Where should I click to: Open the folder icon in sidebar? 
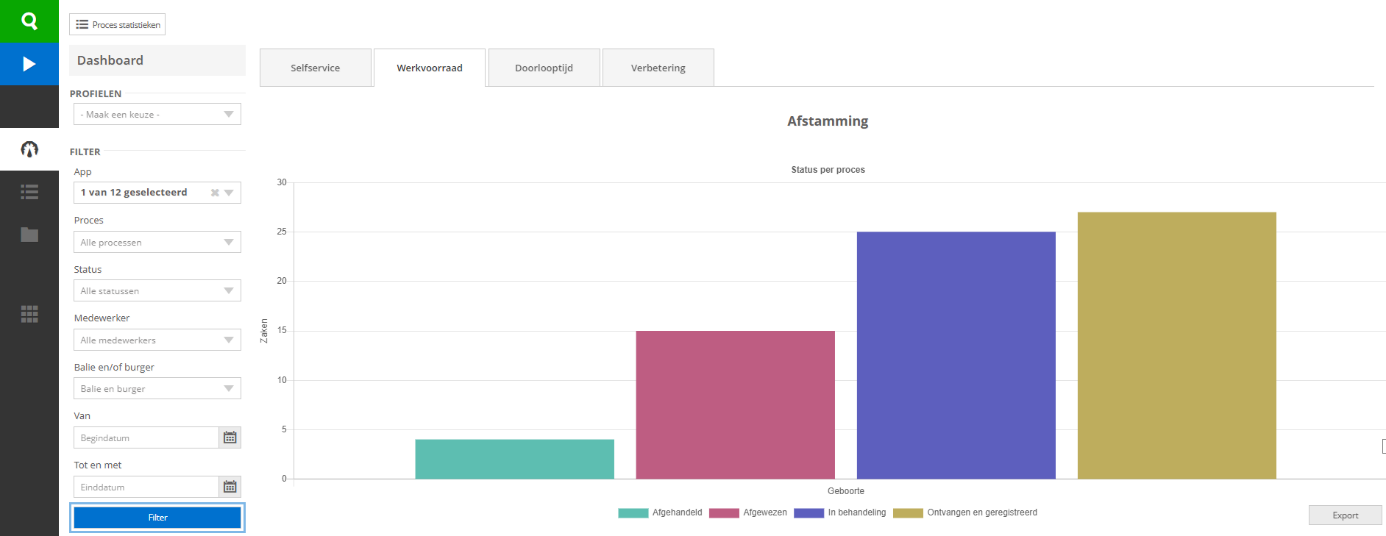[29, 234]
